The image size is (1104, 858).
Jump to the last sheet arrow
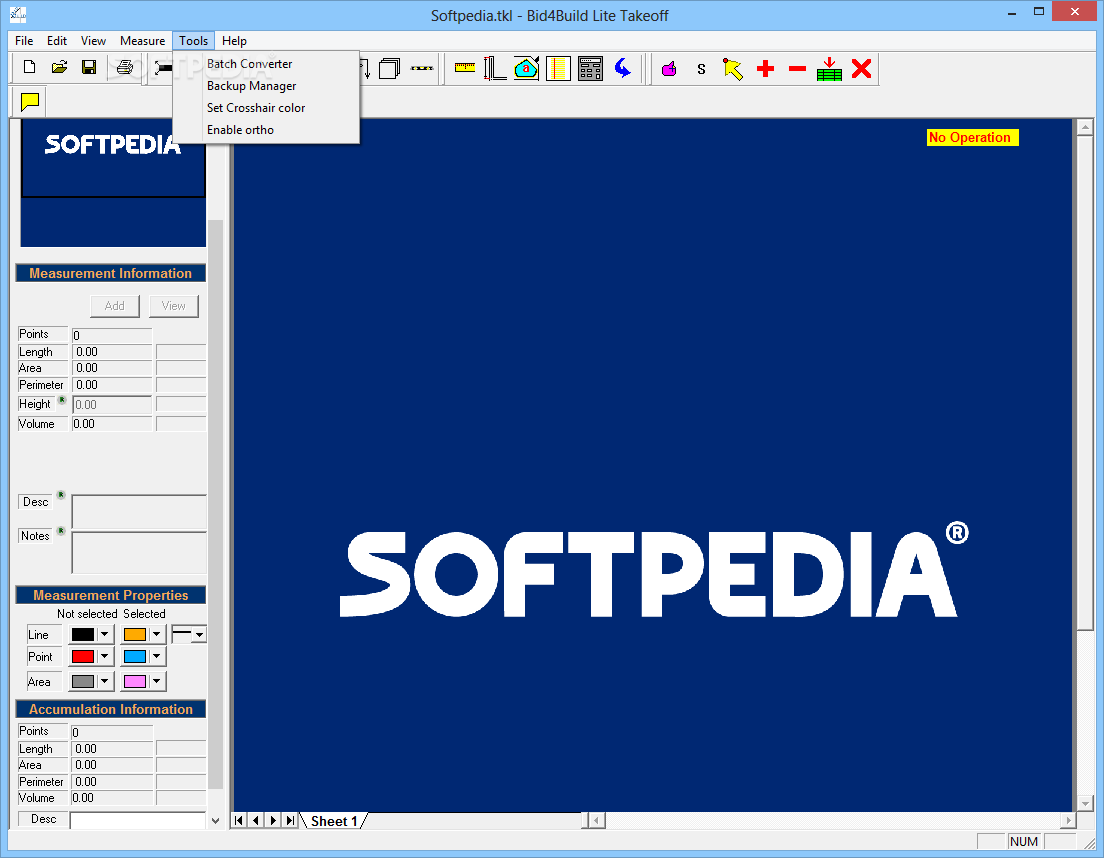[290, 820]
